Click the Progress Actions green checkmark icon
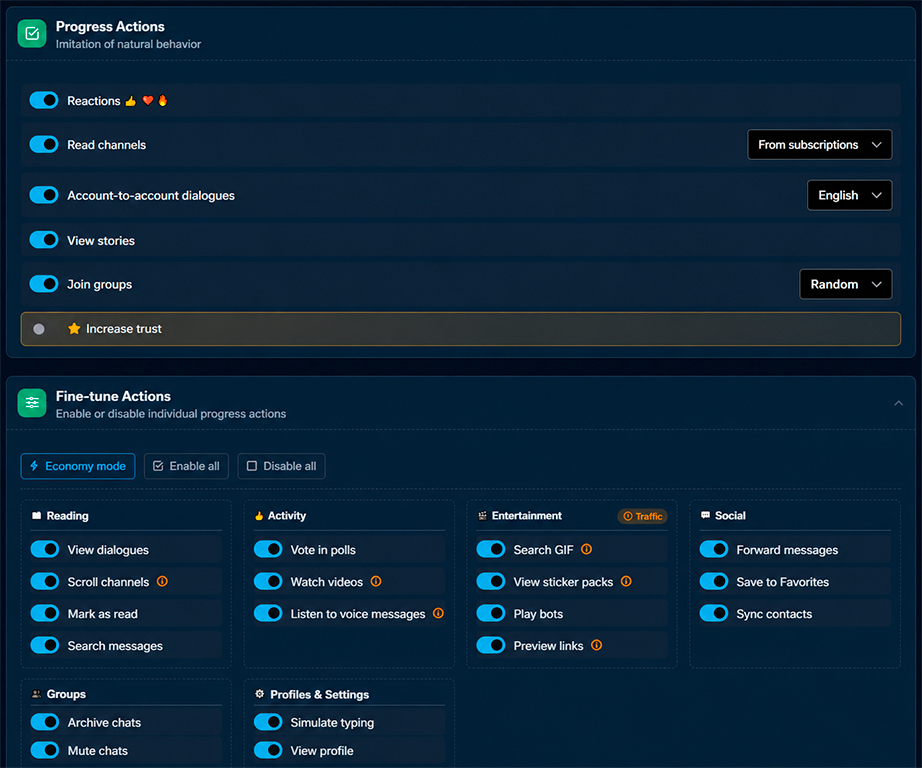The width and height of the screenshot is (922, 768). tap(32, 34)
